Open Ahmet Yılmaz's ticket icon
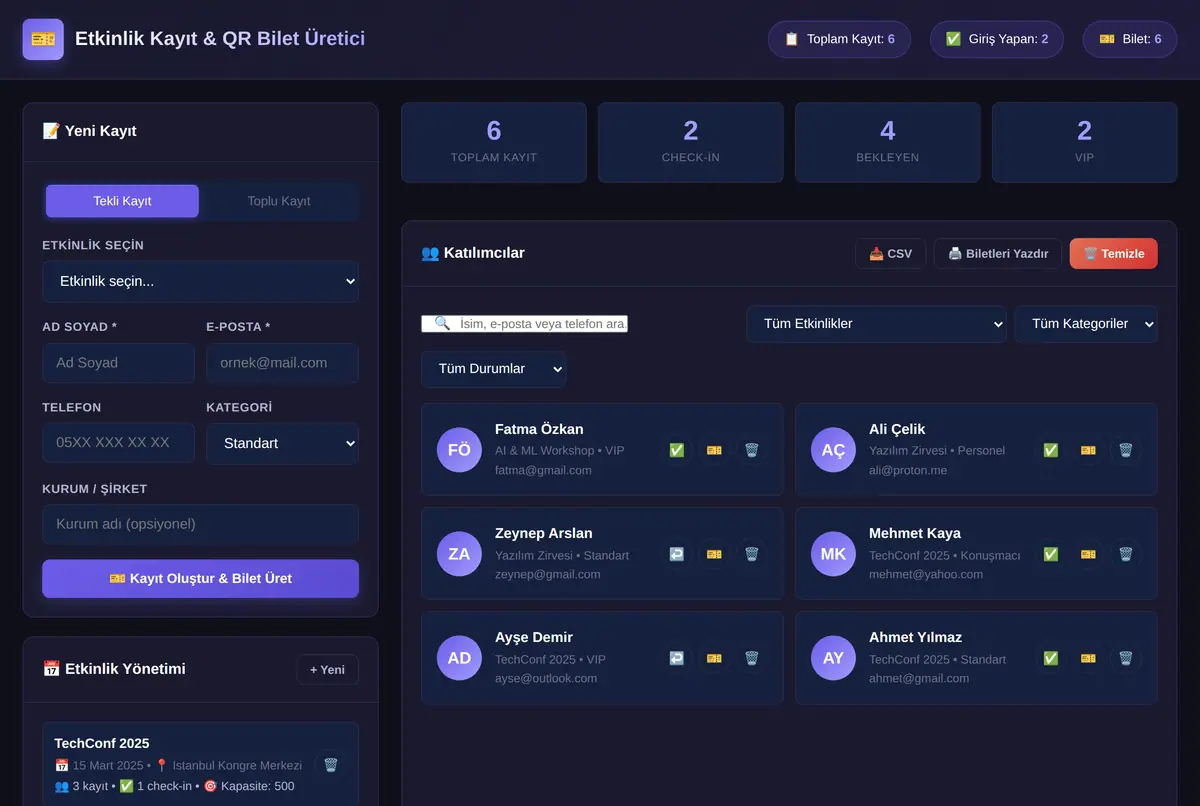This screenshot has width=1200, height=806. pyautogui.click(x=1088, y=658)
